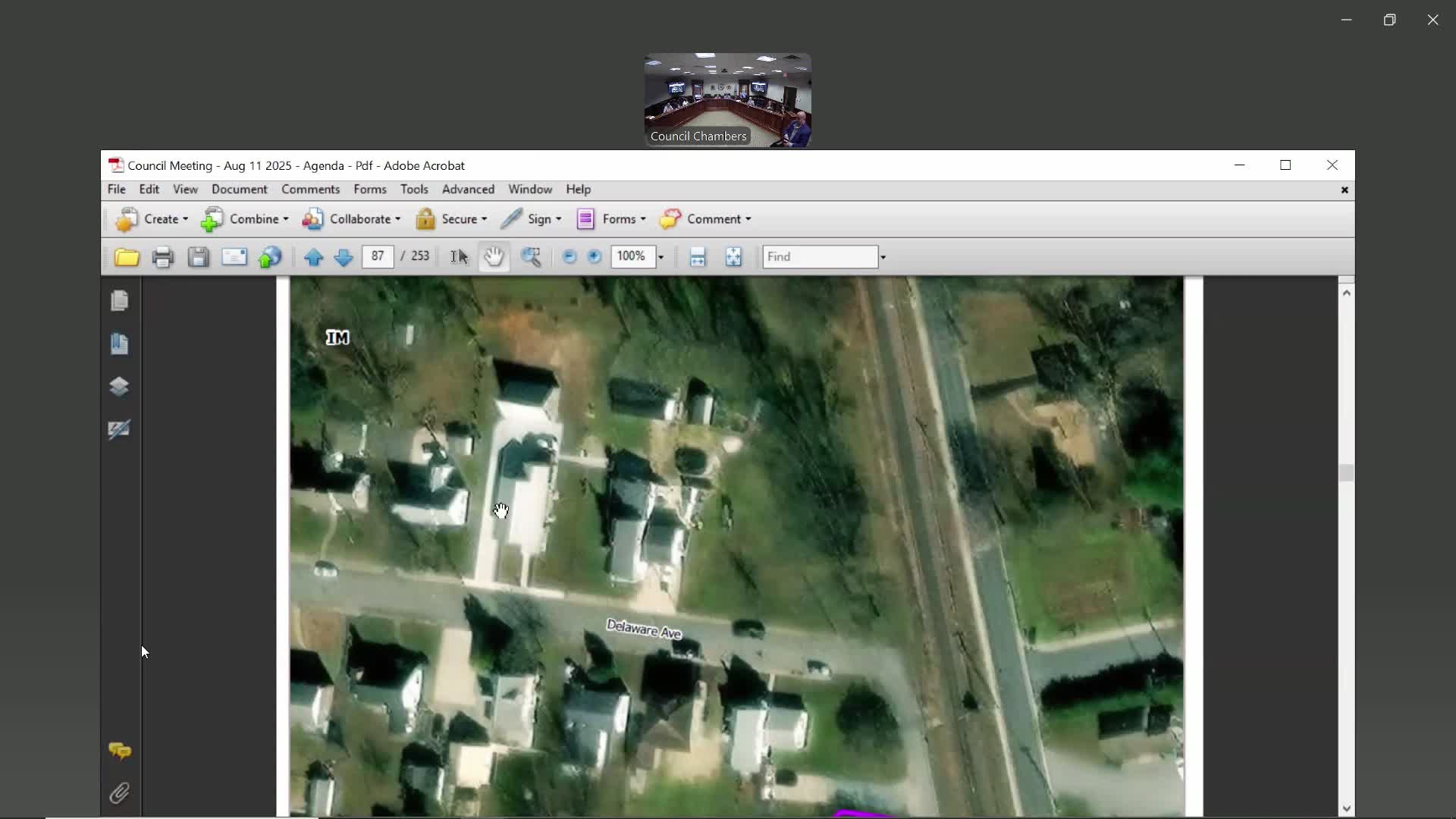Toggle the text Select tool
This screenshot has height=819, width=1456.
point(459,258)
